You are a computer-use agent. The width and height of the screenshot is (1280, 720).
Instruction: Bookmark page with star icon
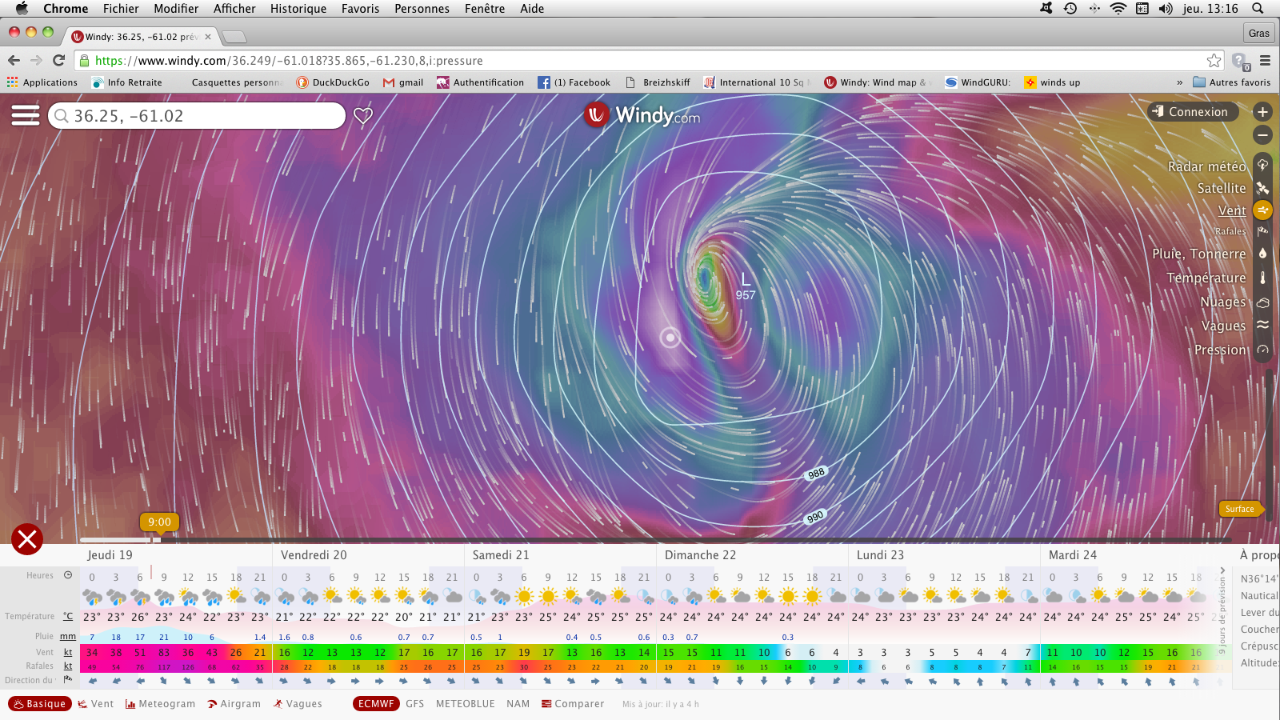[1213, 60]
